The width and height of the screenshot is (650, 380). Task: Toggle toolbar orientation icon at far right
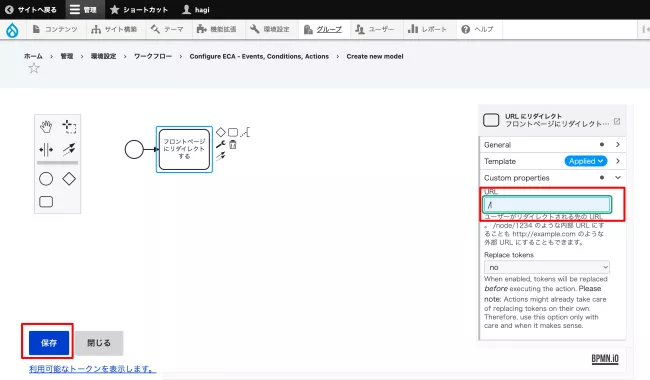pyautogui.click(x=645, y=29)
